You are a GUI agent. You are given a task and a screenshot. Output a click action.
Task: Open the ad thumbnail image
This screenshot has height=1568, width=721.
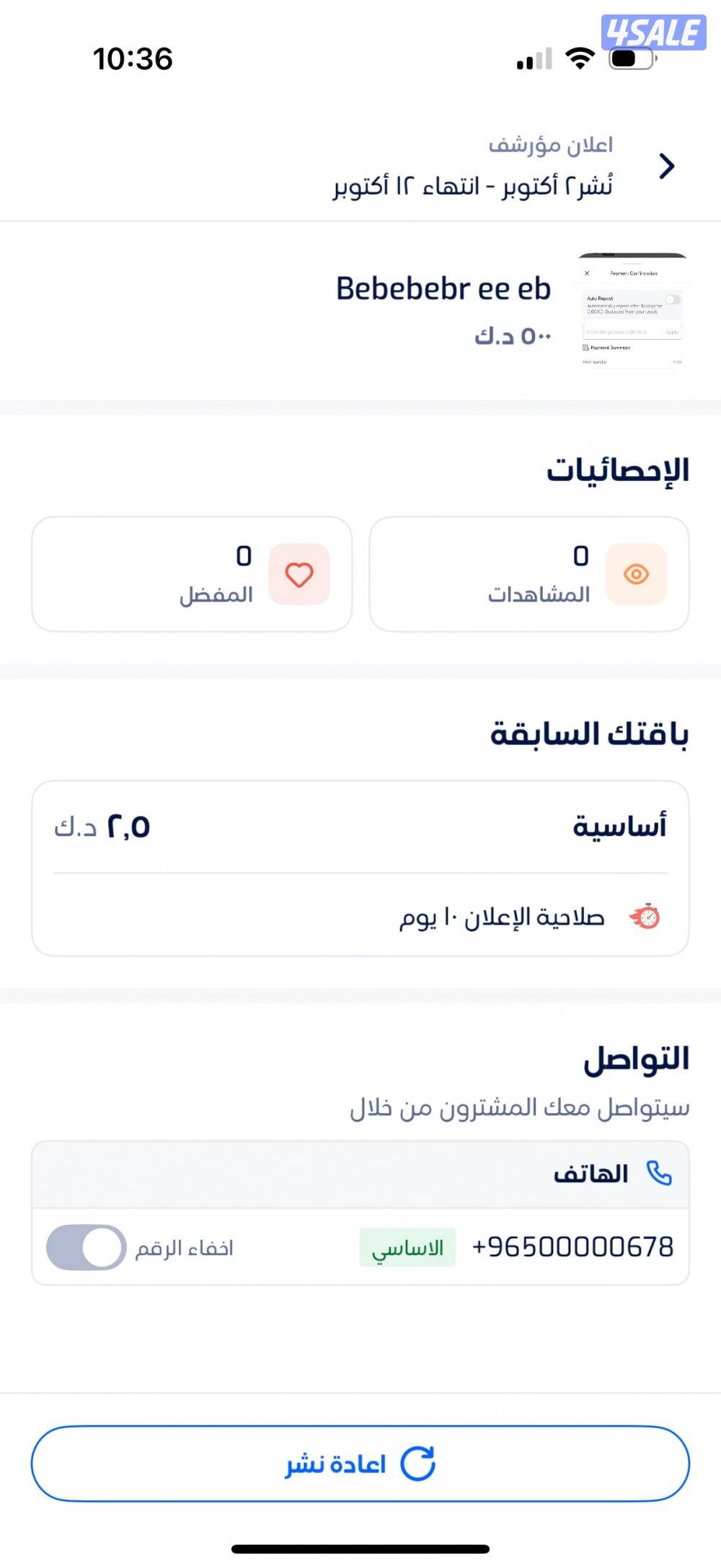[632, 311]
